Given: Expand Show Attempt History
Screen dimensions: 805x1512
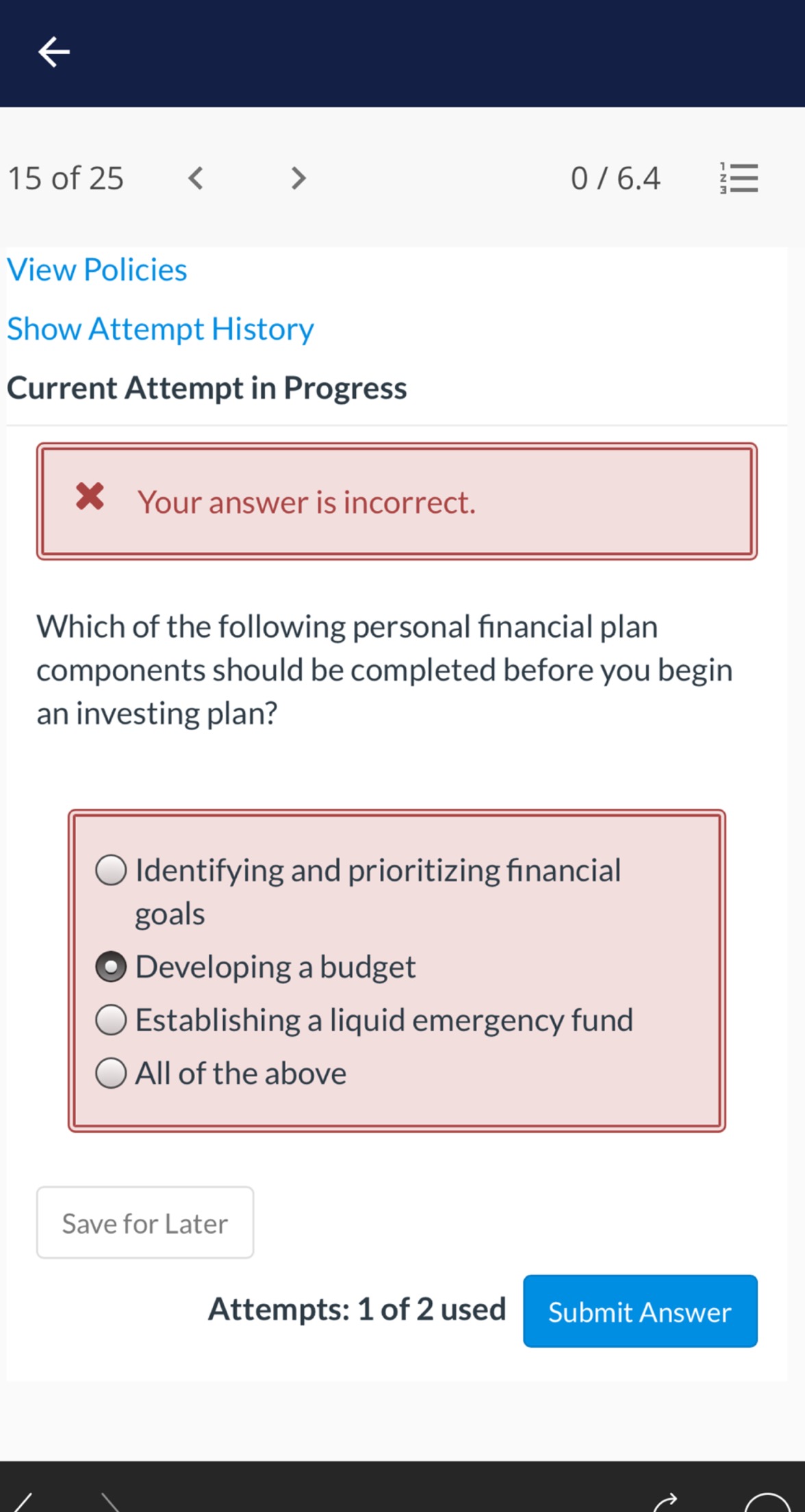Looking at the screenshot, I should click(x=160, y=329).
